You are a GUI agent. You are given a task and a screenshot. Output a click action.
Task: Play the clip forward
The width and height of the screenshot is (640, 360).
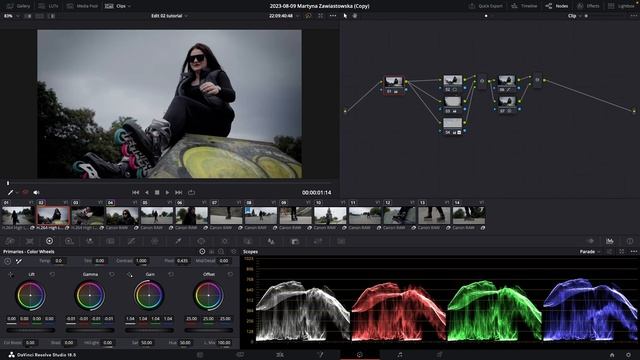167,192
